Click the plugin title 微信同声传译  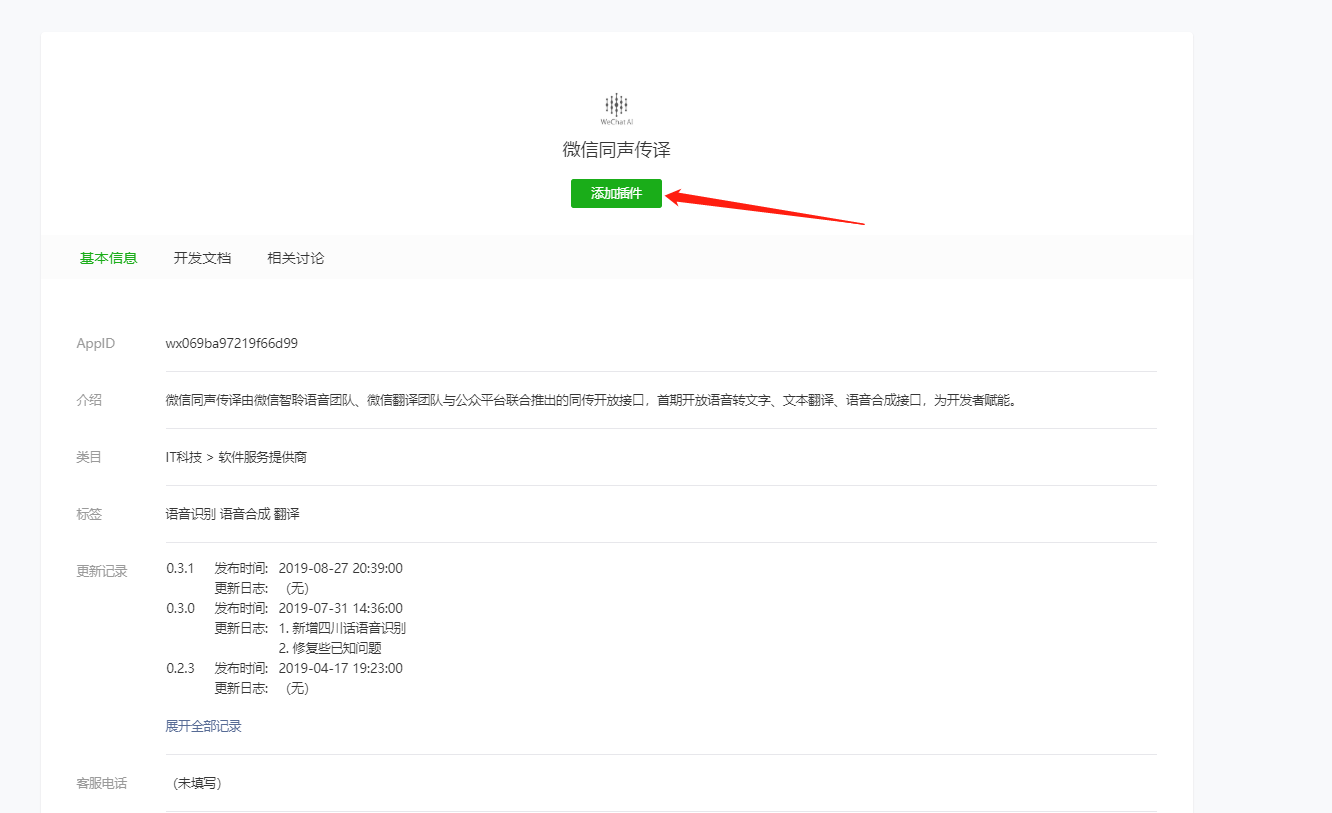(616, 150)
